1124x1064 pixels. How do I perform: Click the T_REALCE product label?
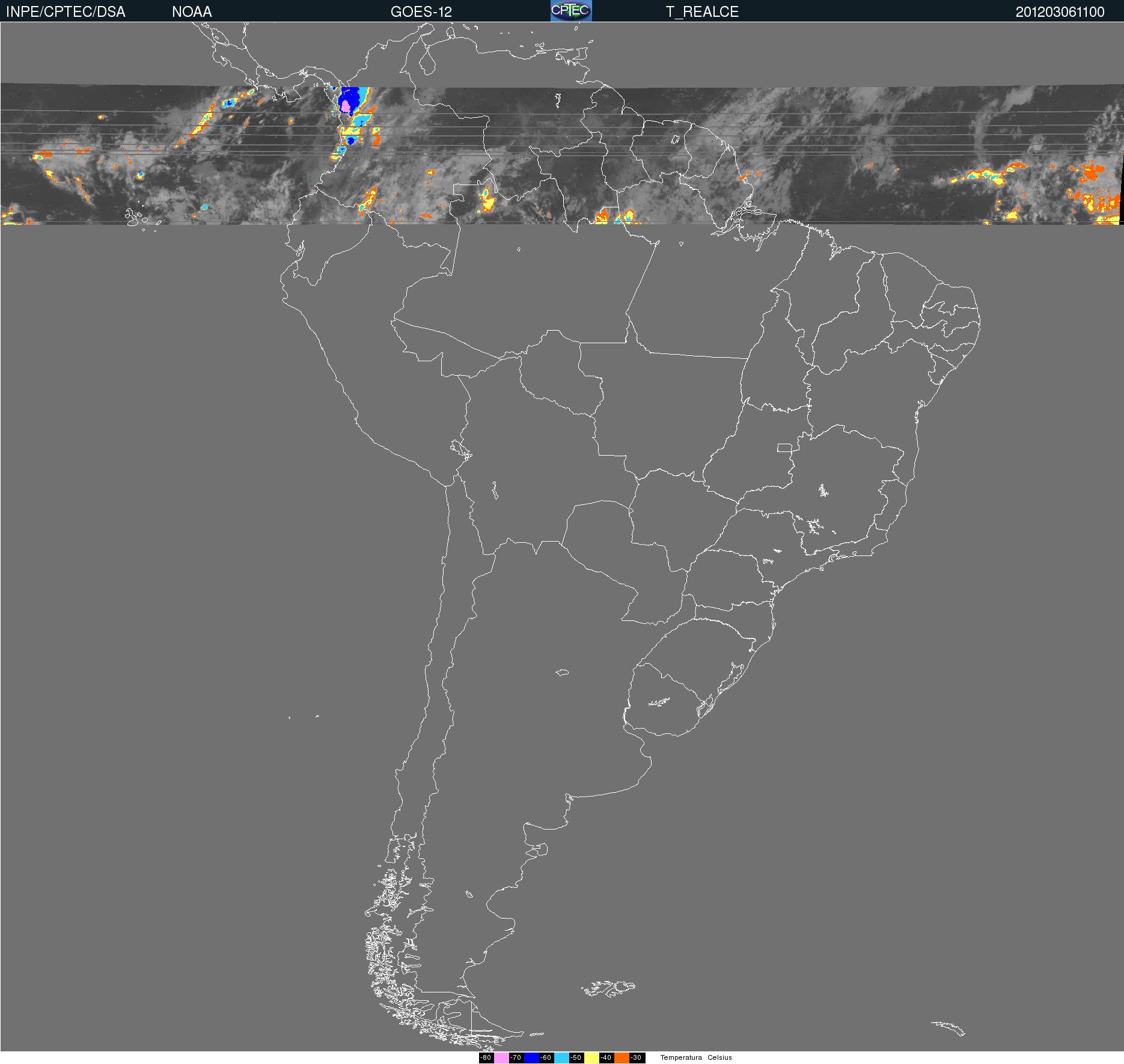pyautogui.click(x=702, y=12)
